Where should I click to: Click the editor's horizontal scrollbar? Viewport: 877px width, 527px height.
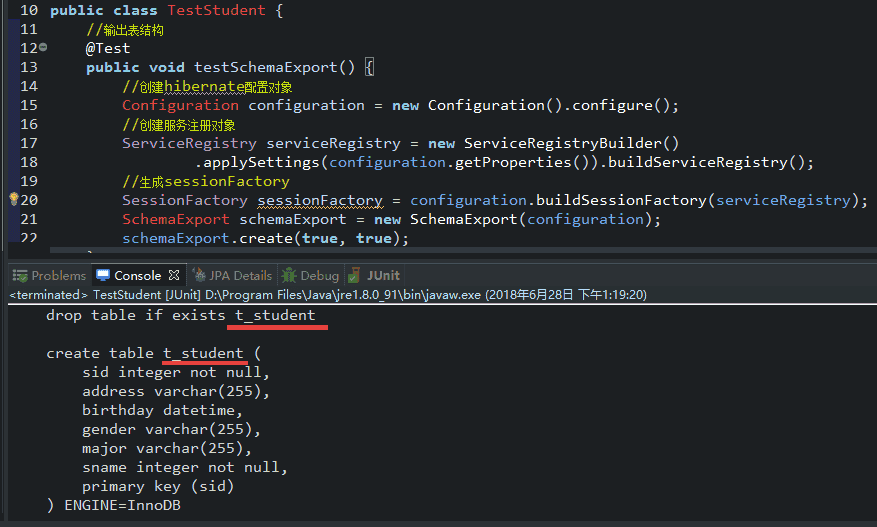pyautogui.click(x=463, y=250)
